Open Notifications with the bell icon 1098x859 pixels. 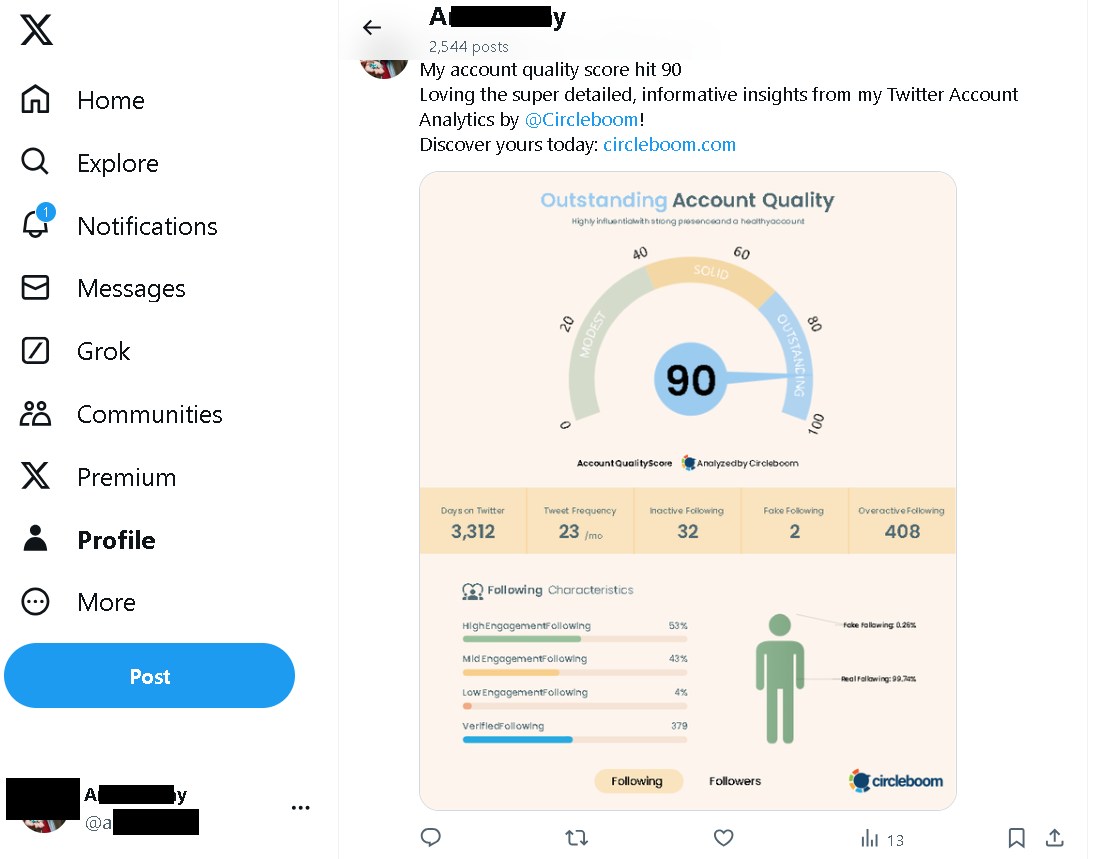tap(34, 226)
